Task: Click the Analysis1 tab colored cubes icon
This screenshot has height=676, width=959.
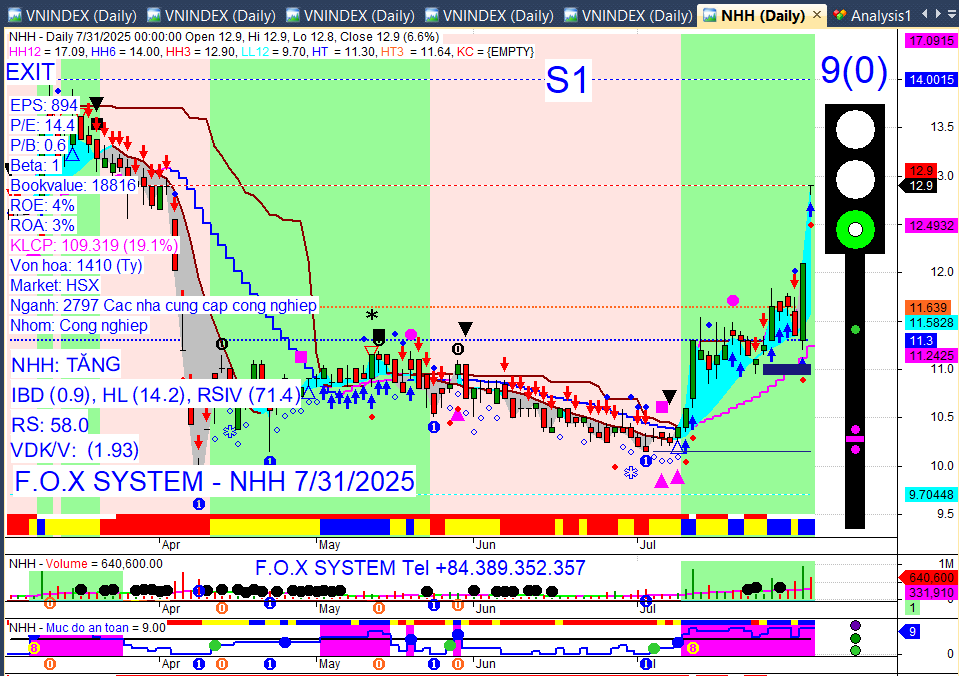Action: pyautogui.click(x=840, y=15)
